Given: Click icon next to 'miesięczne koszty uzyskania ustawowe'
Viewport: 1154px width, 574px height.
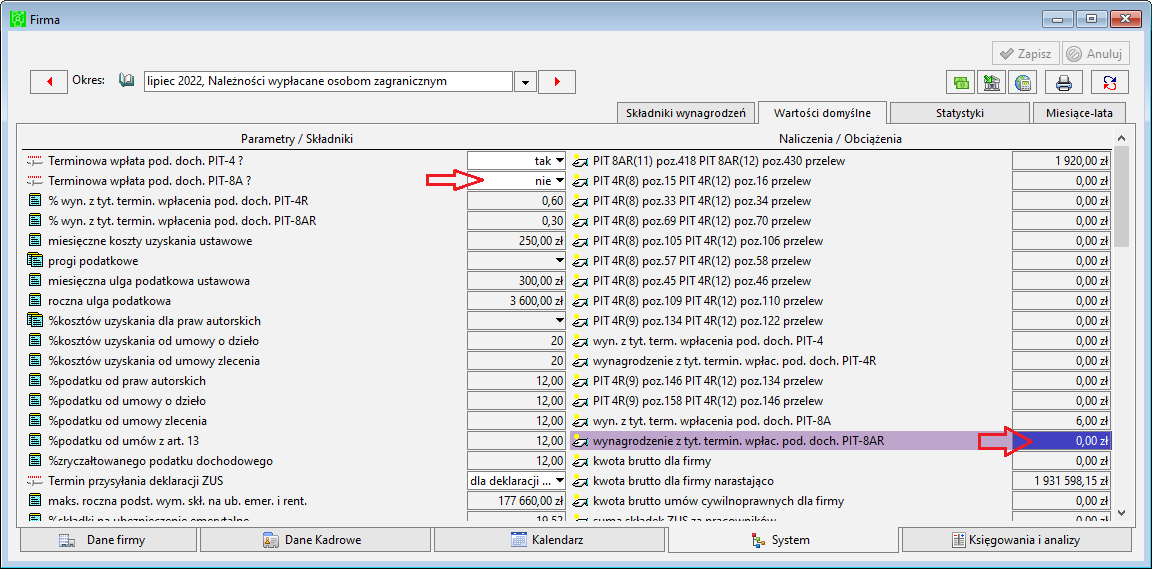Looking at the screenshot, I should pos(35,241).
